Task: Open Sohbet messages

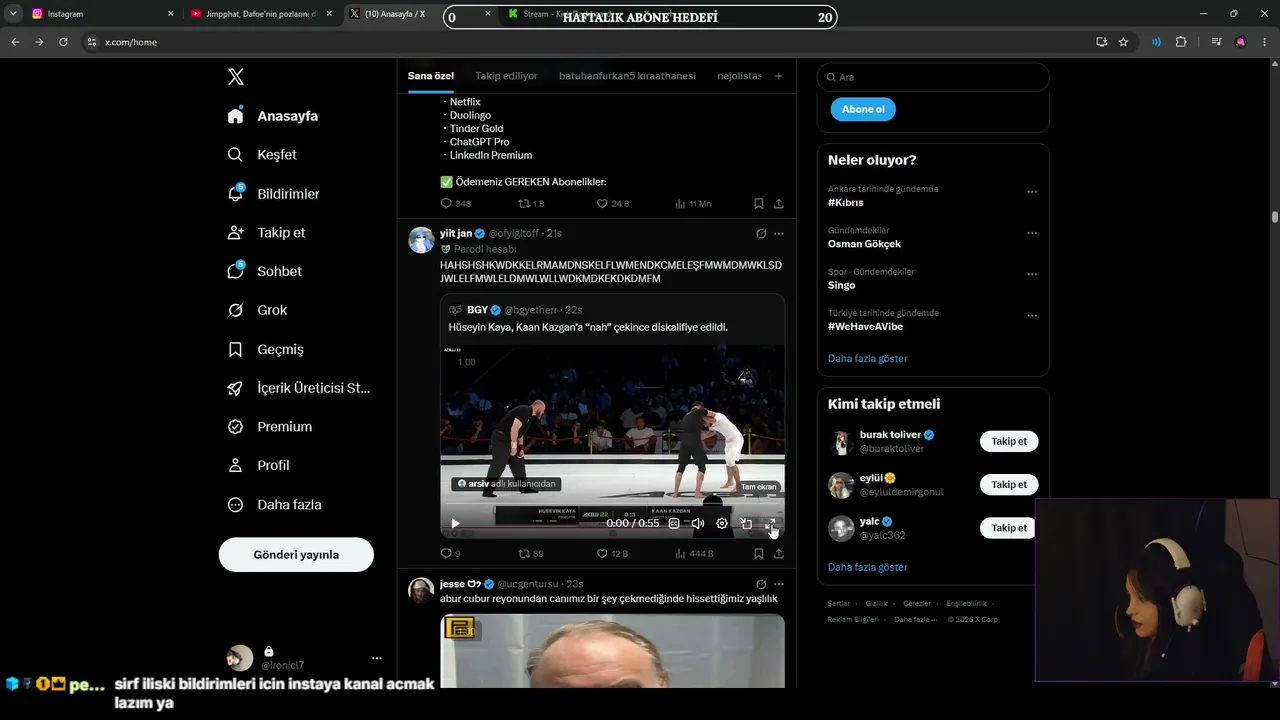Action: click(264, 271)
